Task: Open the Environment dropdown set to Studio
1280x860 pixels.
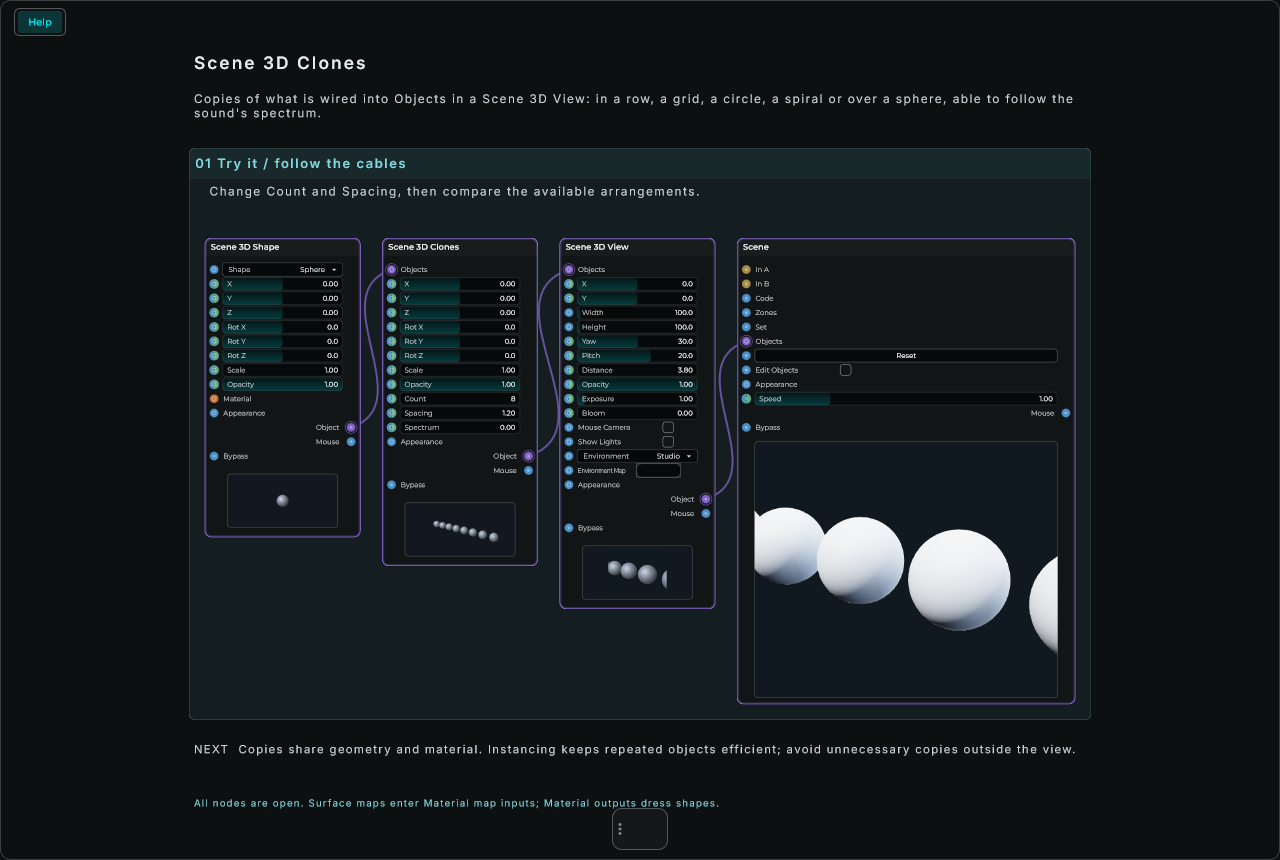Action: pyautogui.click(x=638, y=456)
